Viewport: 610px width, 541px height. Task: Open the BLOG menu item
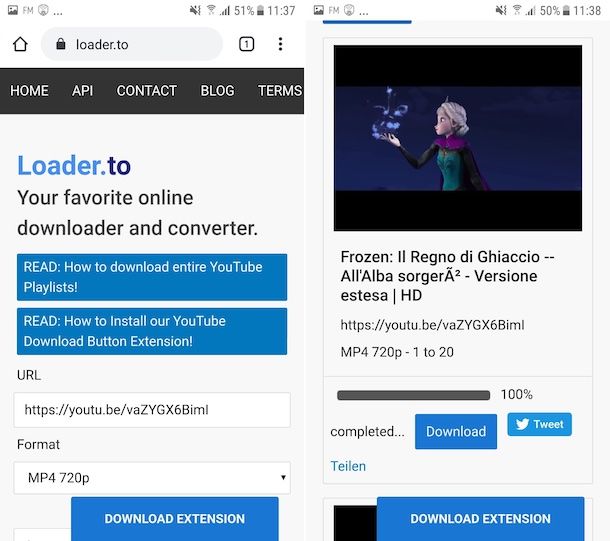217,91
